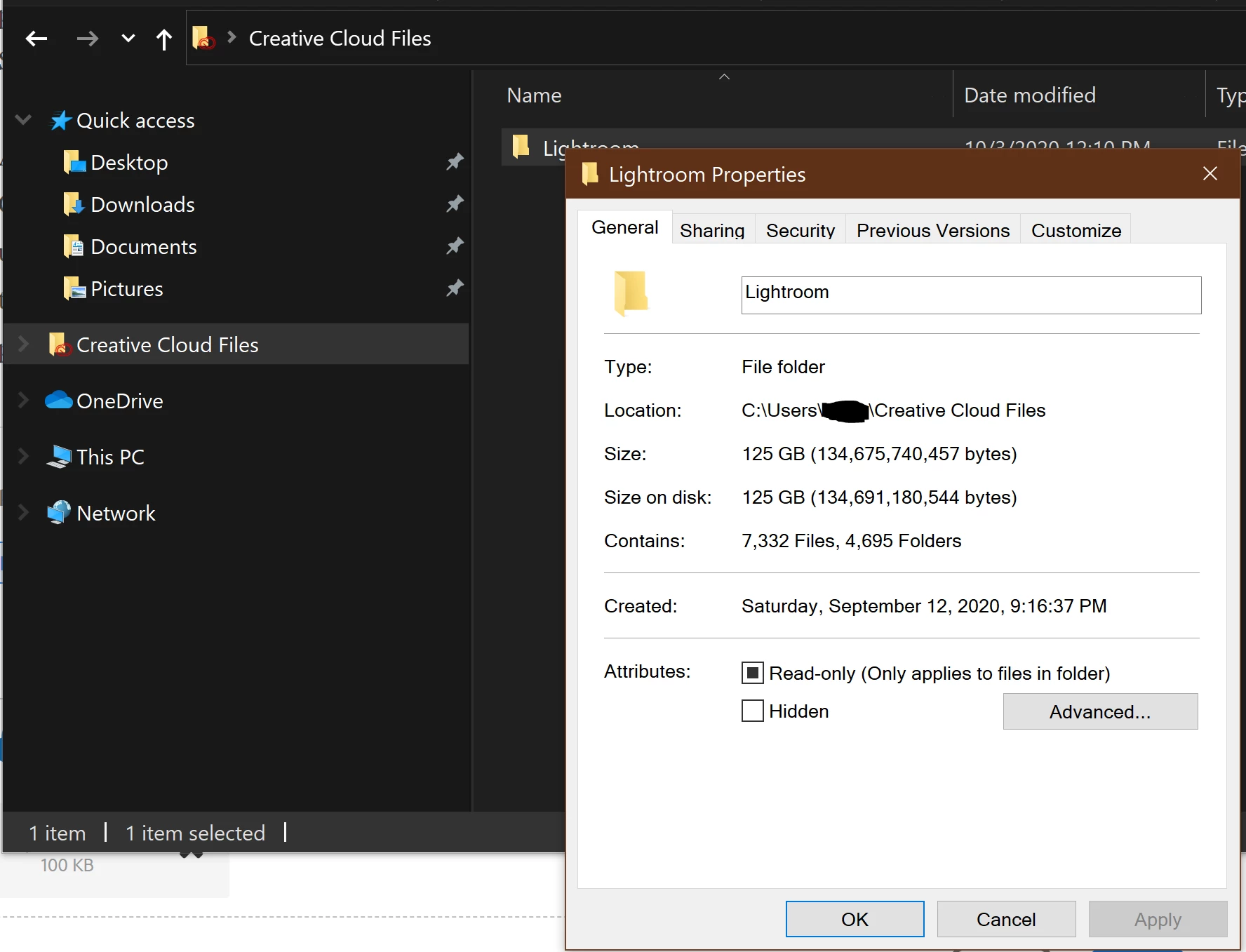
Task: Select the Quick access star icon
Action: pos(60,121)
